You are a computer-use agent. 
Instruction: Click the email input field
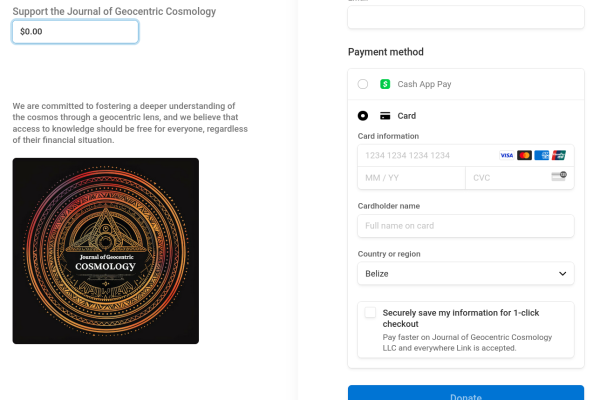465,17
